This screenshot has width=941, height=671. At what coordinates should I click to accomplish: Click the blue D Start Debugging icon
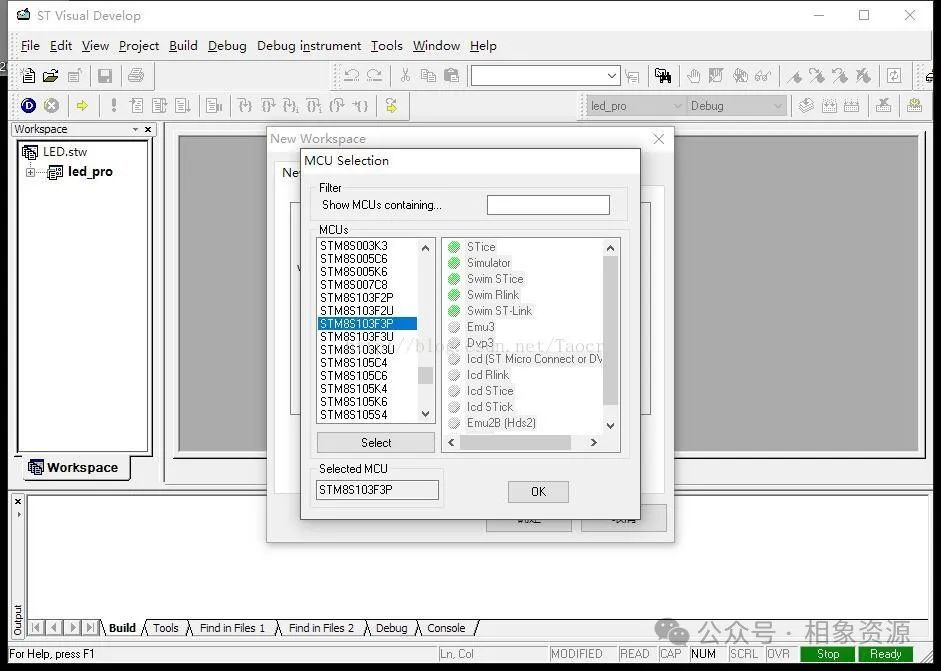[28, 106]
